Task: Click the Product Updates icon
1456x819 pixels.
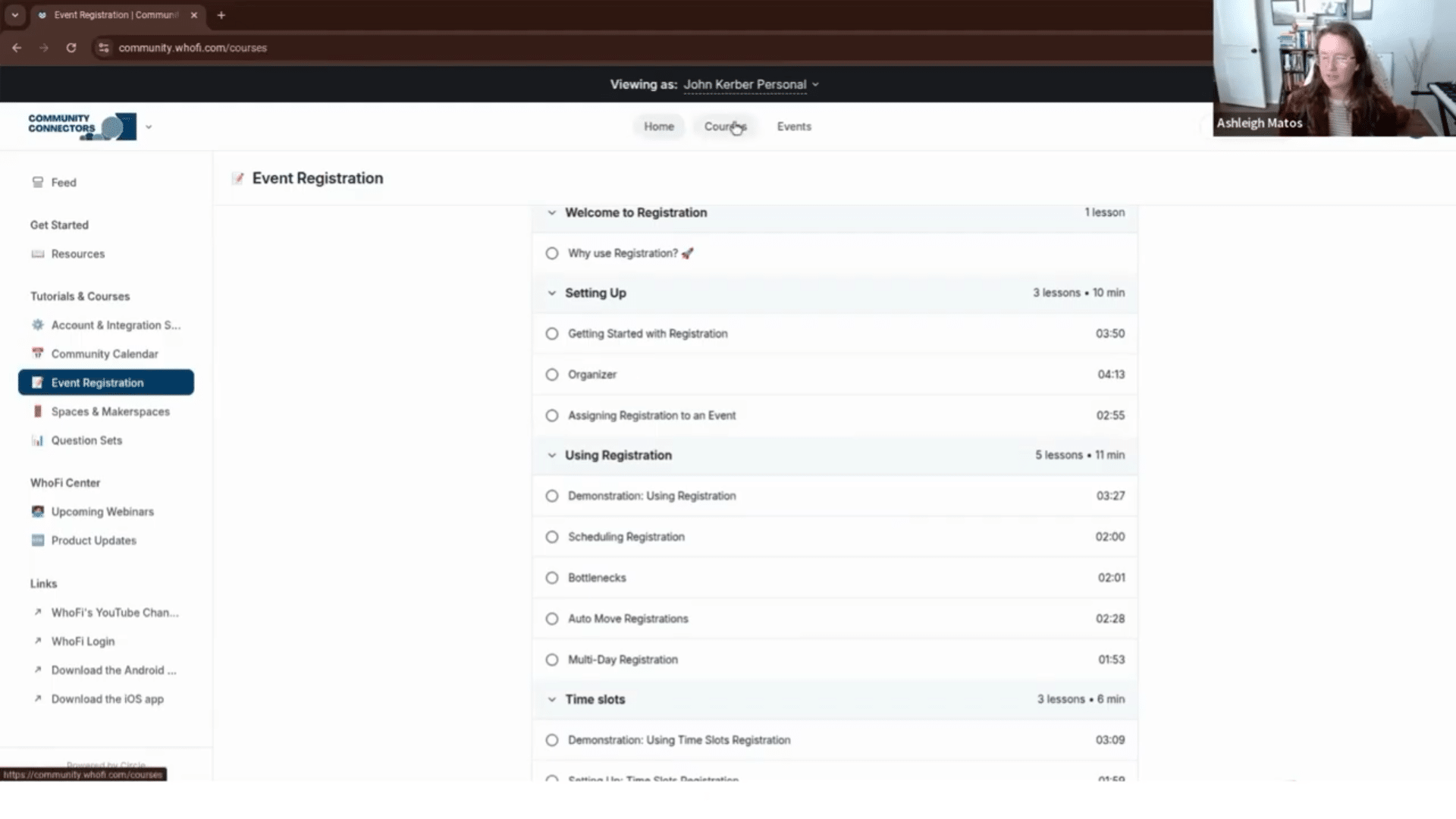Action: pyautogui.click(x=38, y=541)
